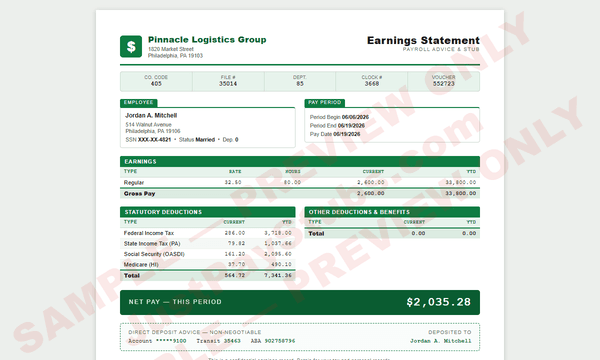
Task: Click the Social Security YTD 2,095.60
Action: pos(278,254)
